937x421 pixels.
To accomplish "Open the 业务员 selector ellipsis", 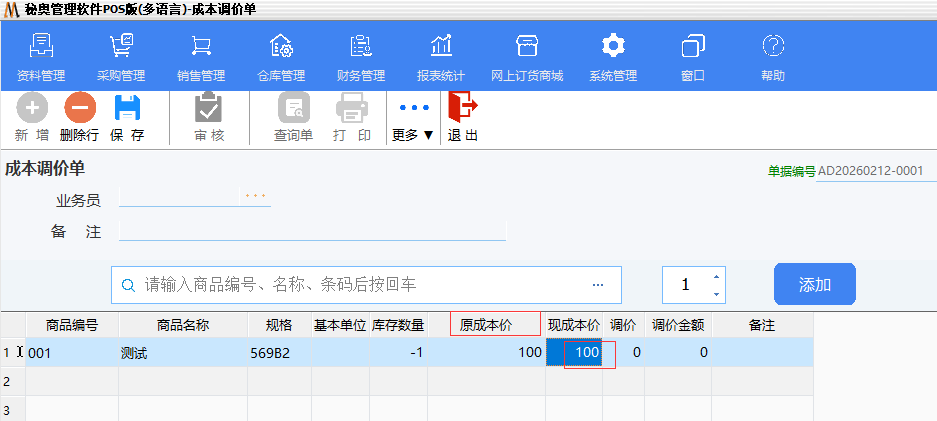I will [255, 197].
